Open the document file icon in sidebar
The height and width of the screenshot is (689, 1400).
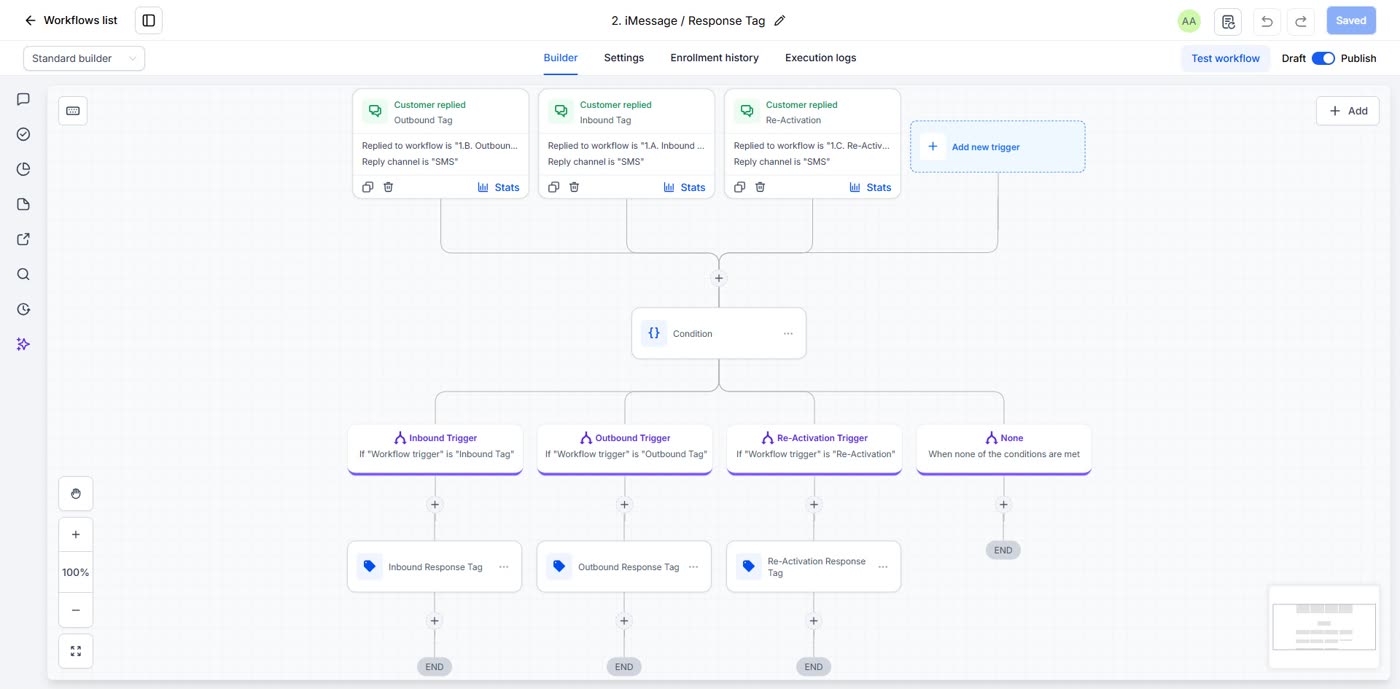[x=23, y=204]
